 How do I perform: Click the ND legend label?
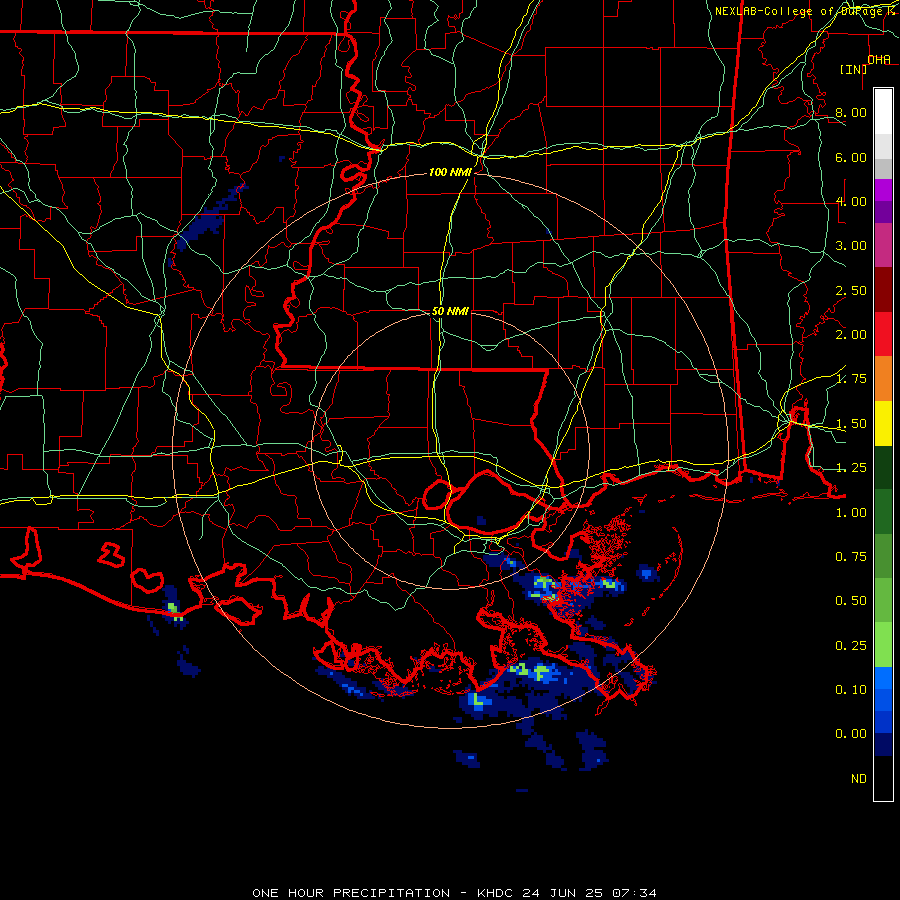pos(859,779)
